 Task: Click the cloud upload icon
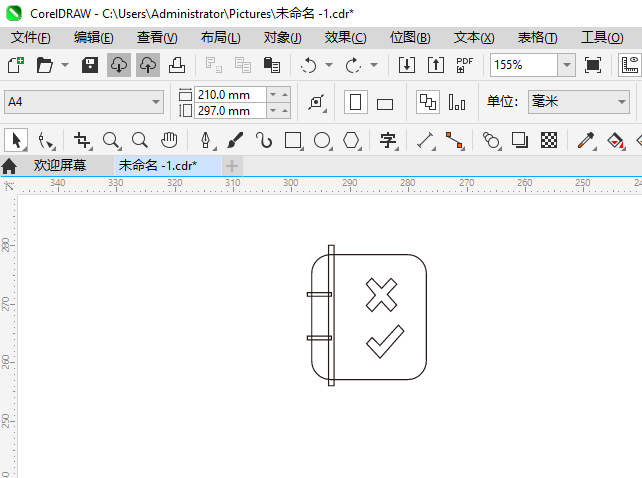tap(148, 65)
